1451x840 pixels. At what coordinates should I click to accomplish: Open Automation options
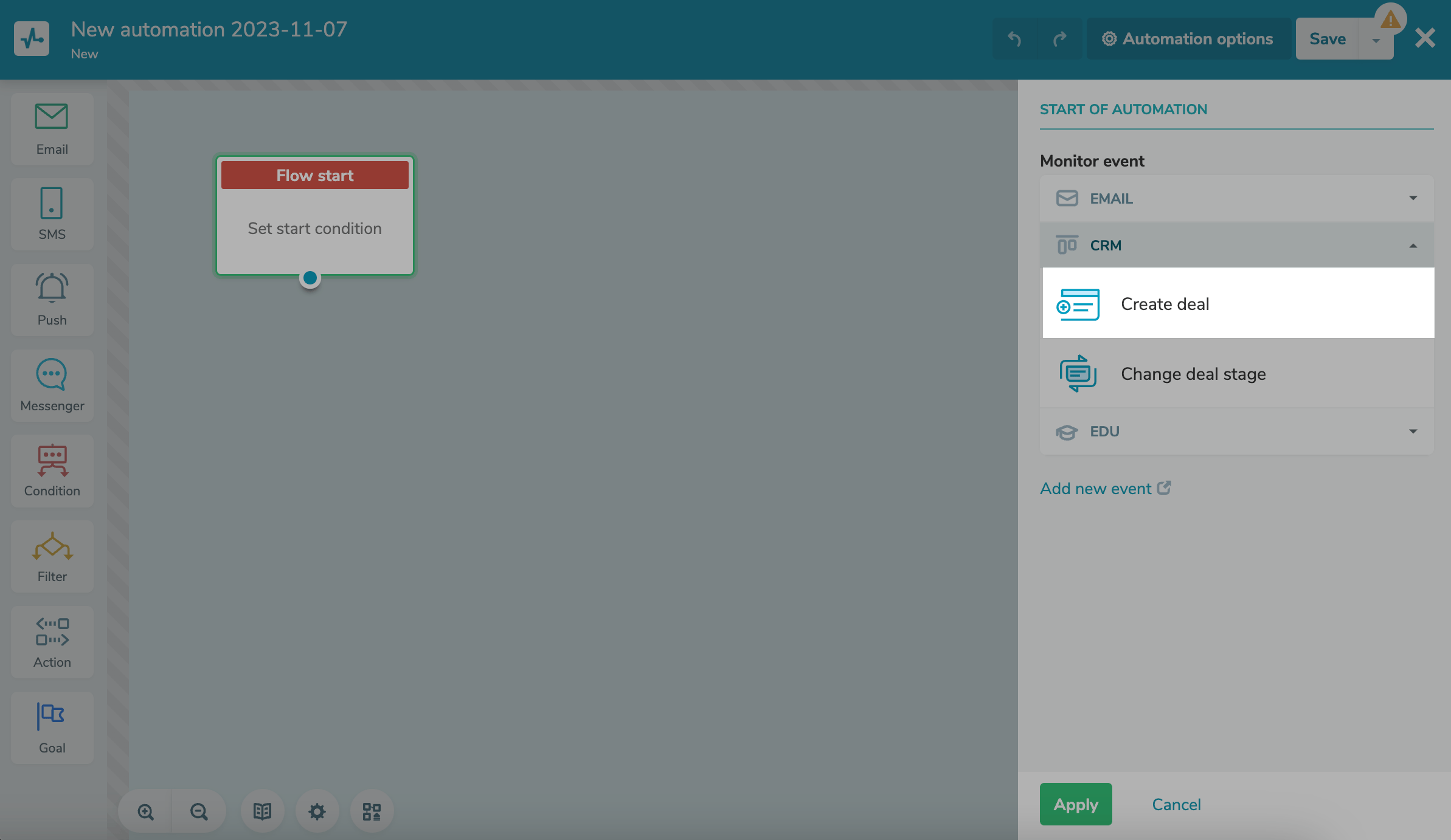(x=1188, y=39)
